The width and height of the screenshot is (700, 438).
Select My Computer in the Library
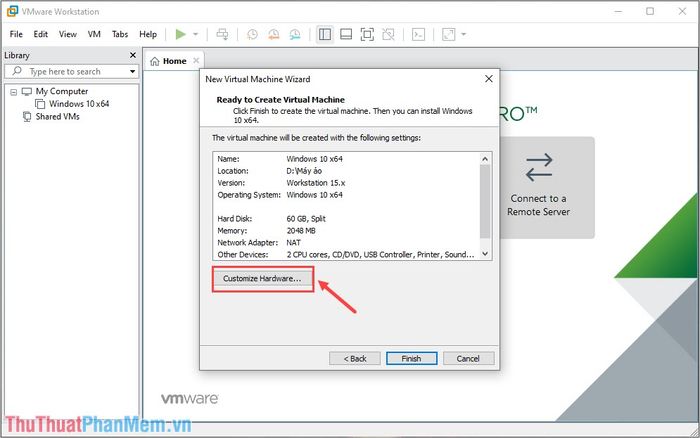coord(62,92)
